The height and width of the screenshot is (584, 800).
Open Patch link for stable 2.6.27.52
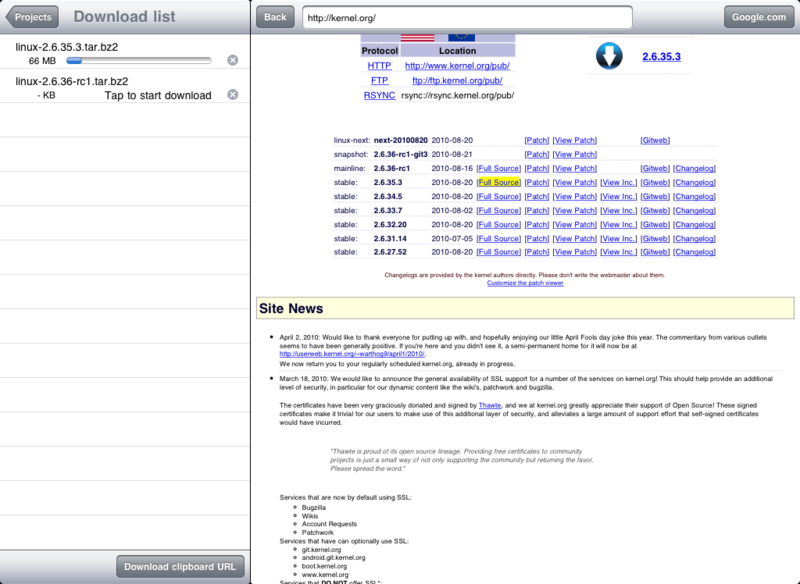click(x=537, y=252)
